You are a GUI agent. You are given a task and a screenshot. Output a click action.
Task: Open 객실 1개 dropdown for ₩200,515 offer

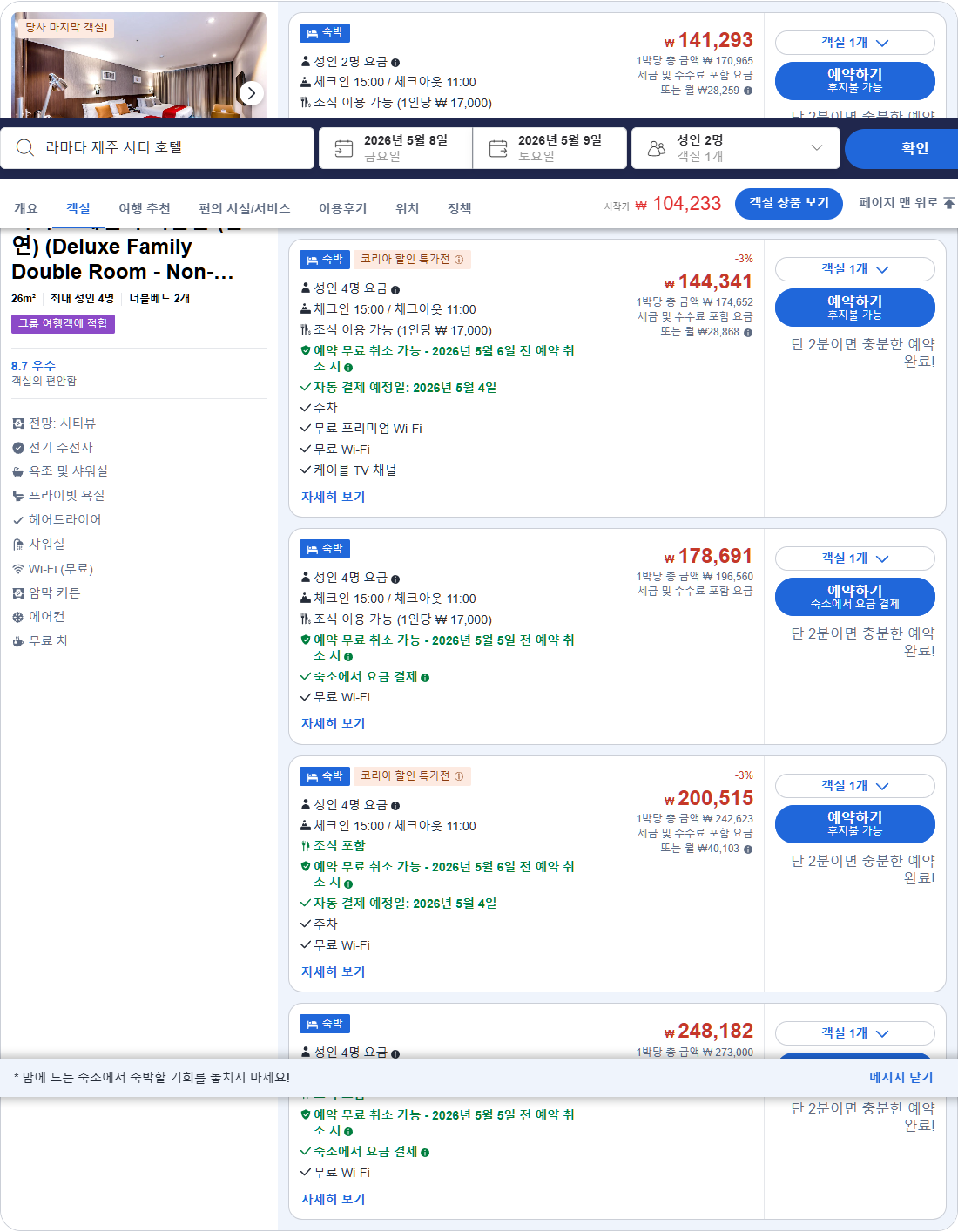click(x=854, y=786)
